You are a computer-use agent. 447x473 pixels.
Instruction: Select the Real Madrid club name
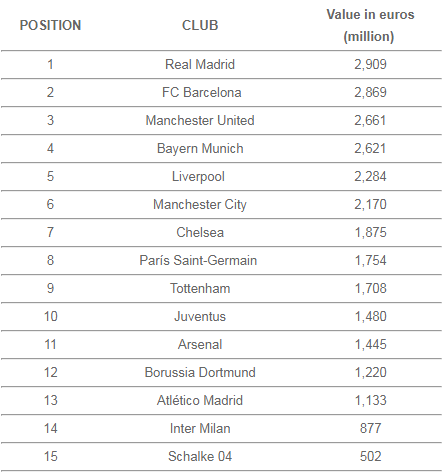click(x=200, y=64)
